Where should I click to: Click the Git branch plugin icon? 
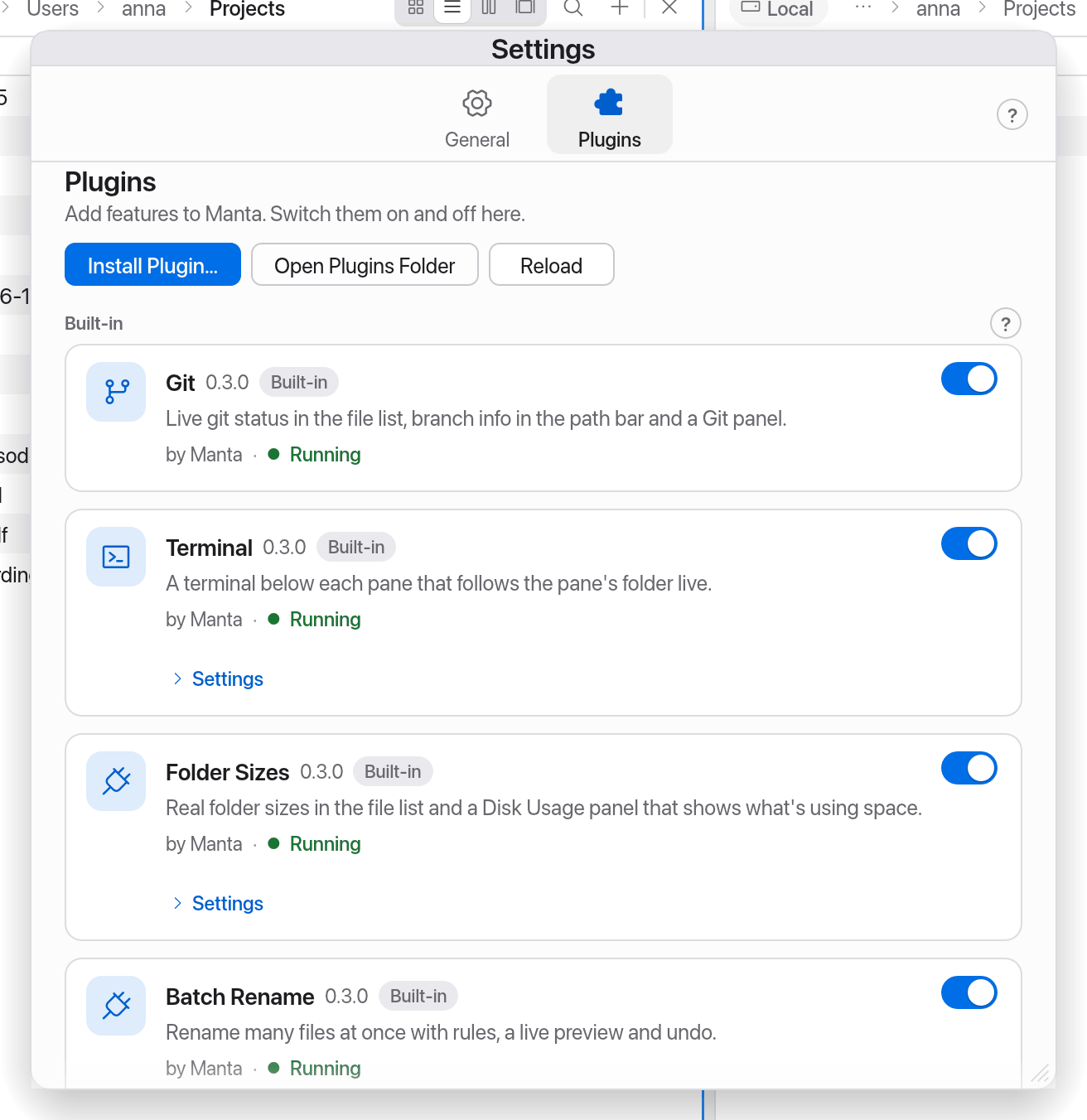(x=116, y=392)
